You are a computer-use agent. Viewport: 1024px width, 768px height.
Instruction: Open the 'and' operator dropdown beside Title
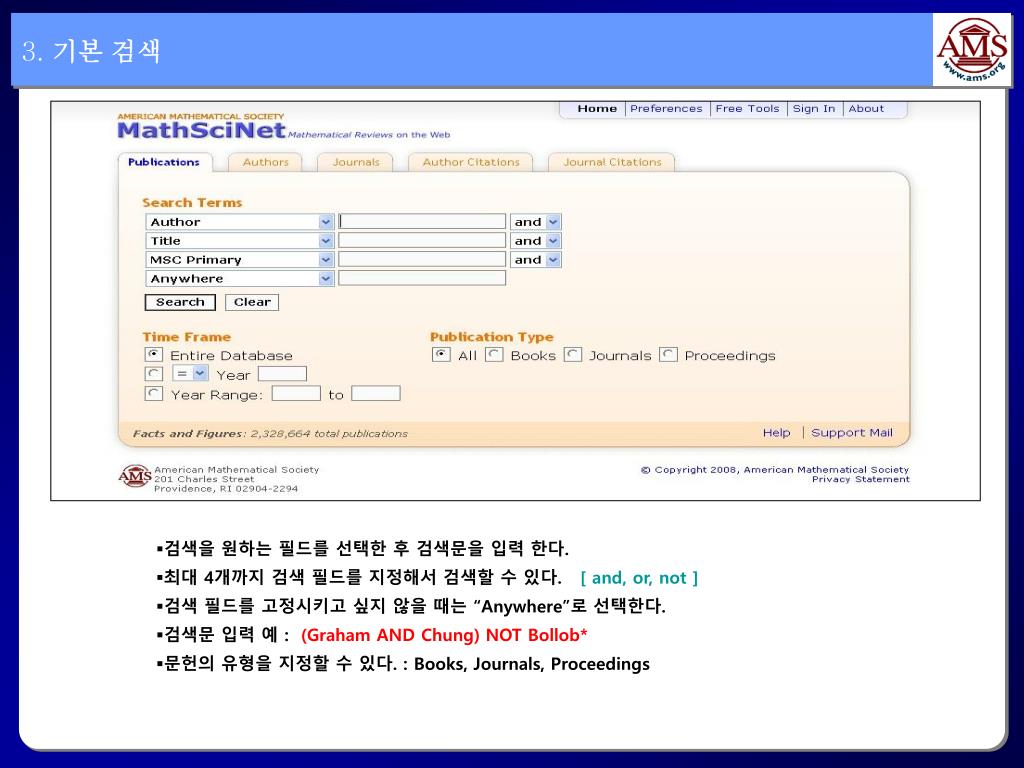[x=536, y=241]
